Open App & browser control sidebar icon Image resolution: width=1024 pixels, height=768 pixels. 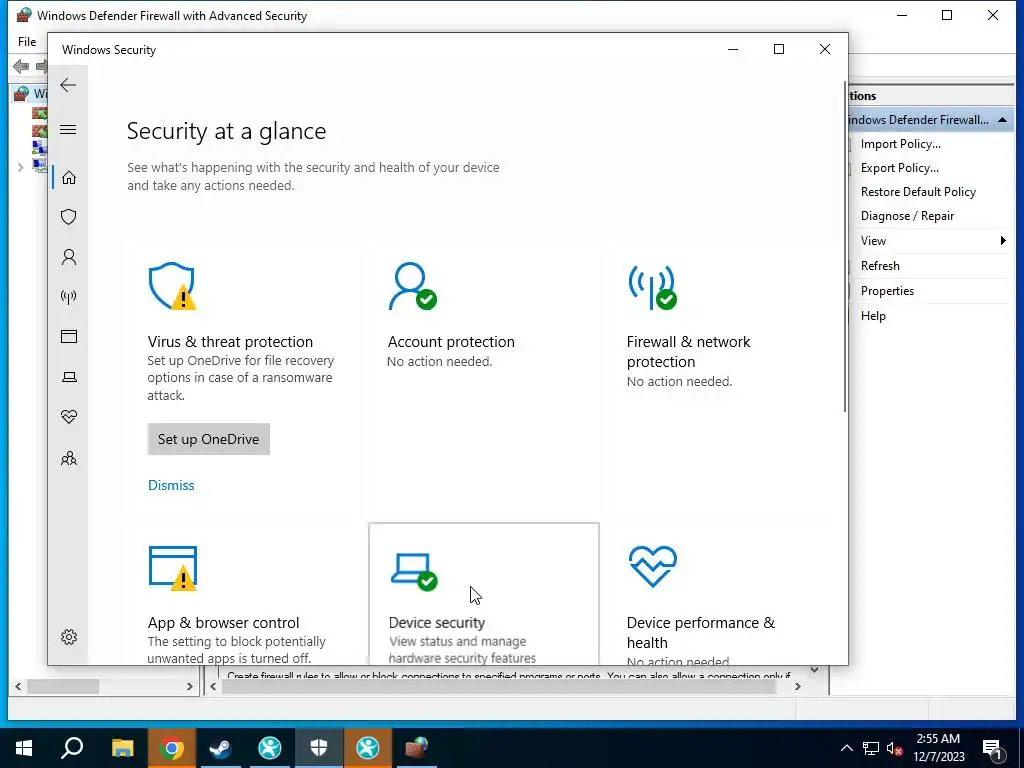pos(69,336)
